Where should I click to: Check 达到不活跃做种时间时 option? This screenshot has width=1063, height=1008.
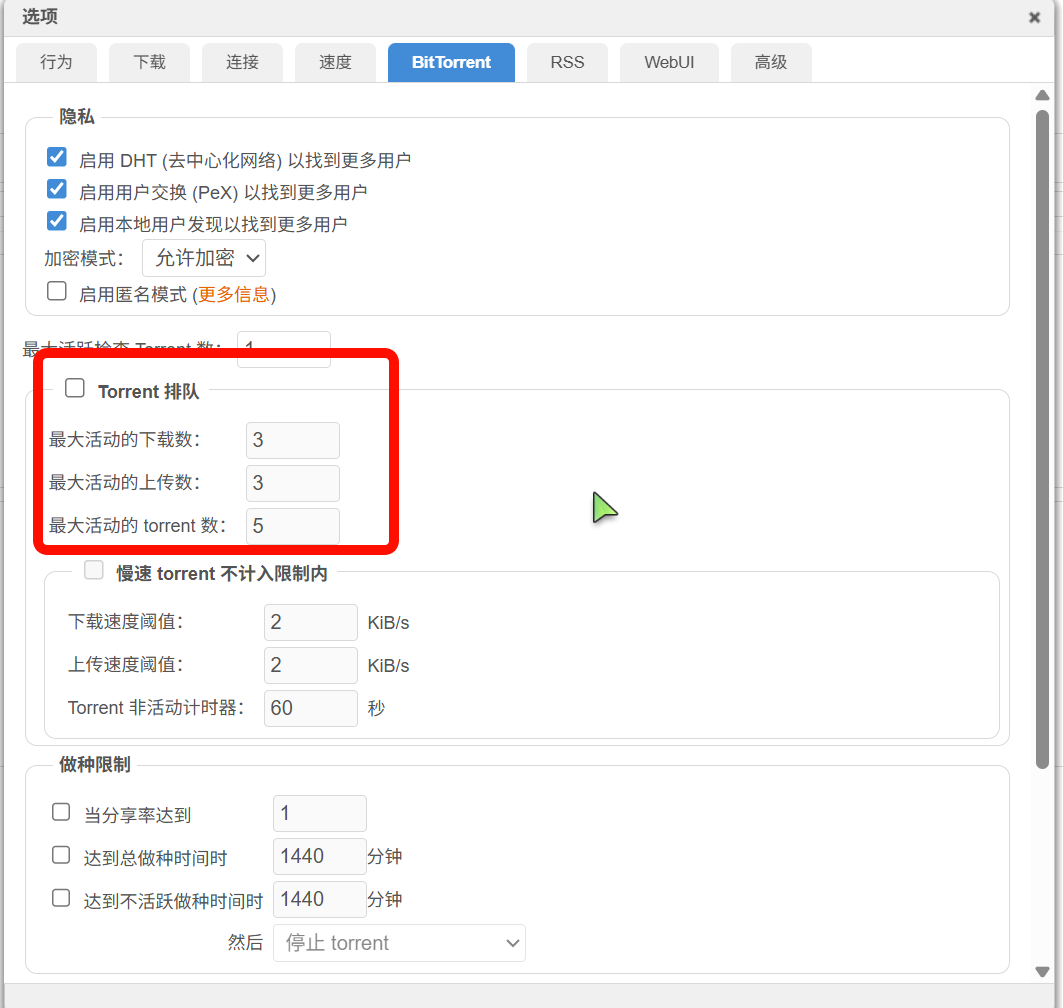[x=61, y=898]
